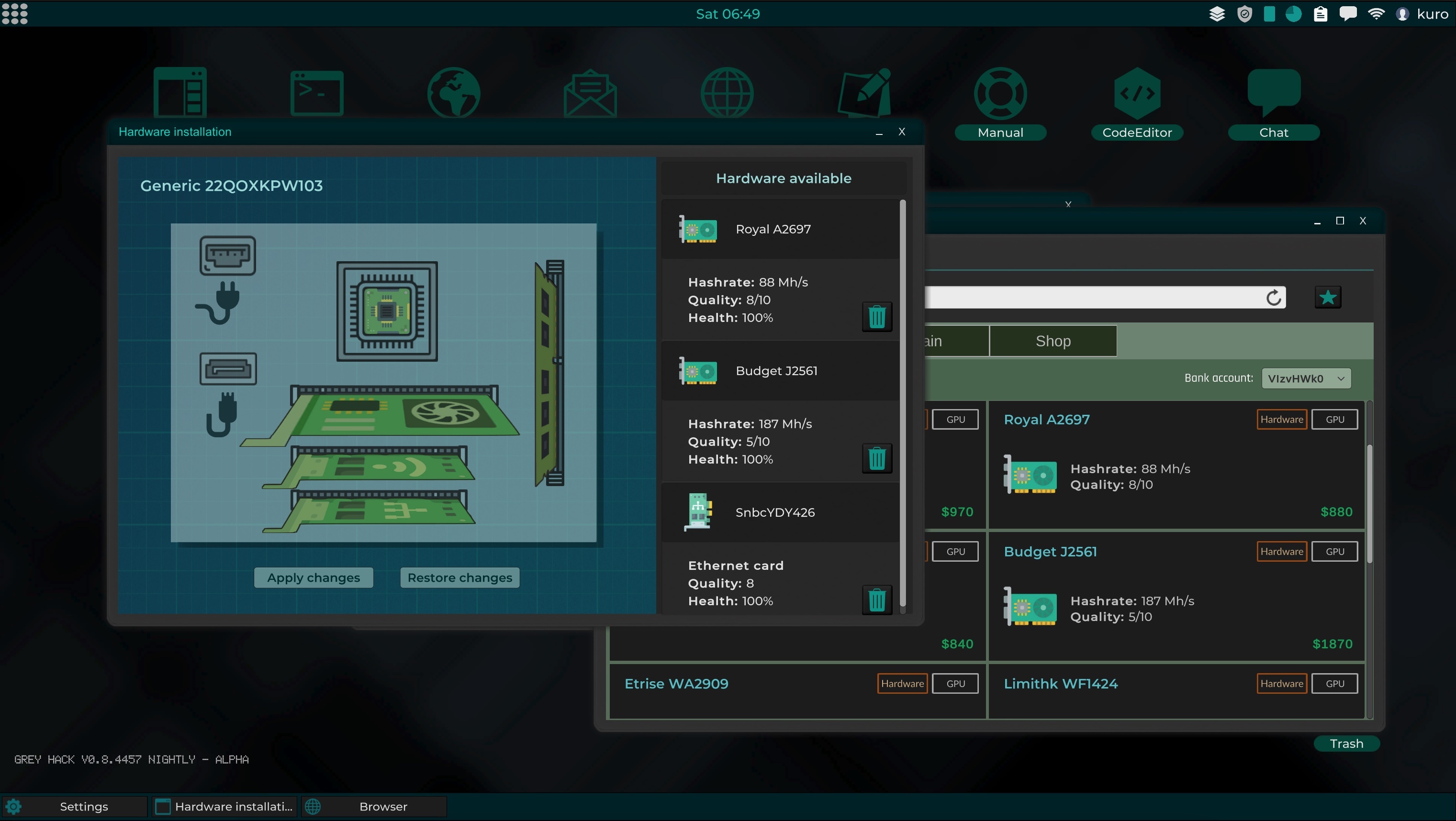The height and width of the screenshot is (821, 1456).
Task: Launch the Manual lifebuoy icon
Action: tap(1000, 94)
